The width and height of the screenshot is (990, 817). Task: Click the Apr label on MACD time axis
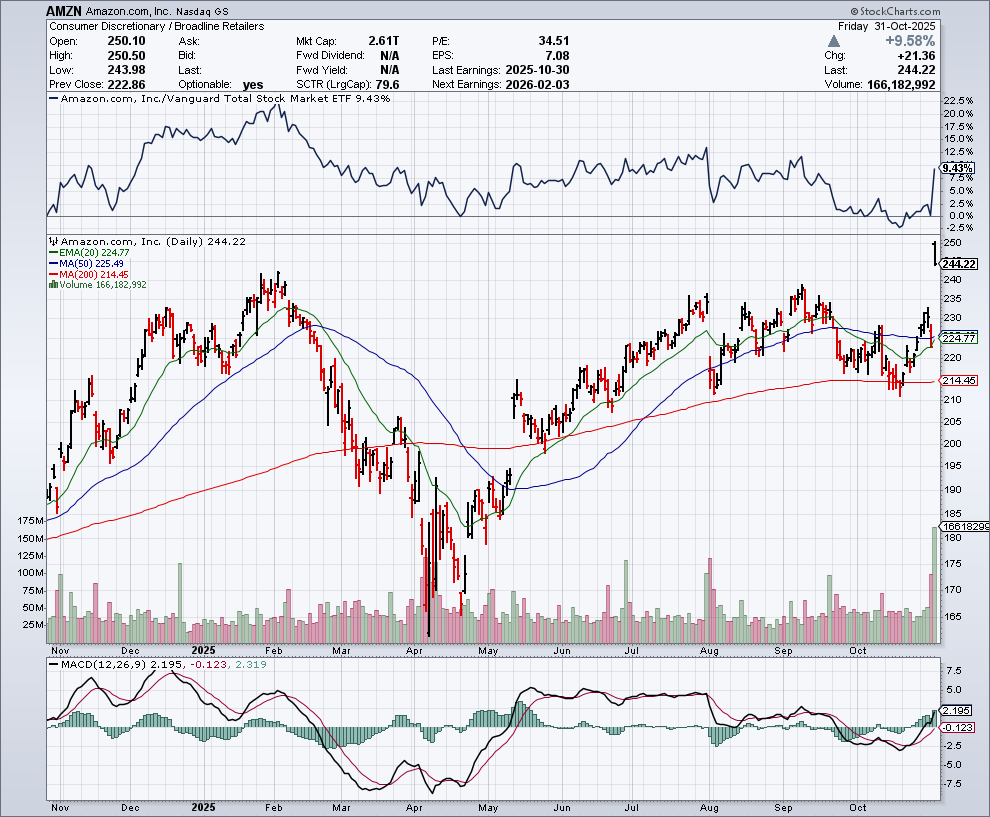414,808
